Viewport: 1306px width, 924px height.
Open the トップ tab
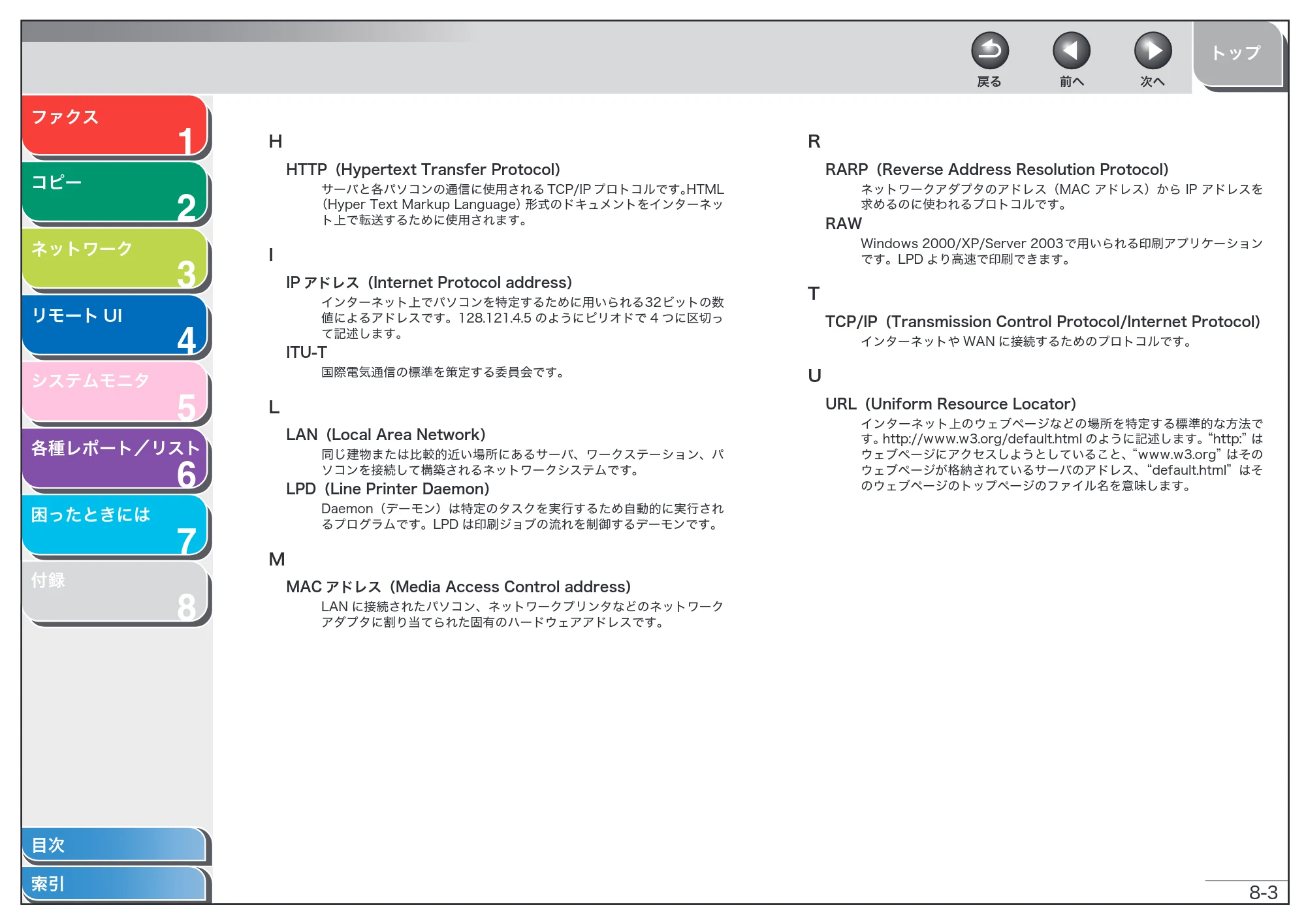(x=1237, y=54)
